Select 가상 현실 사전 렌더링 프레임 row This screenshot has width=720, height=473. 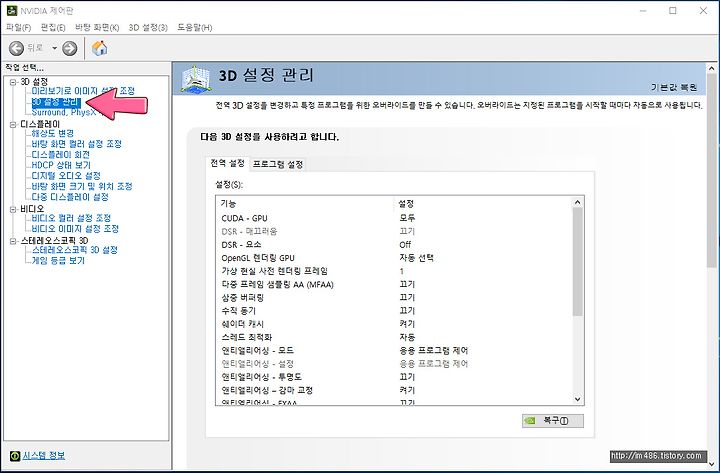coord(394,271)
